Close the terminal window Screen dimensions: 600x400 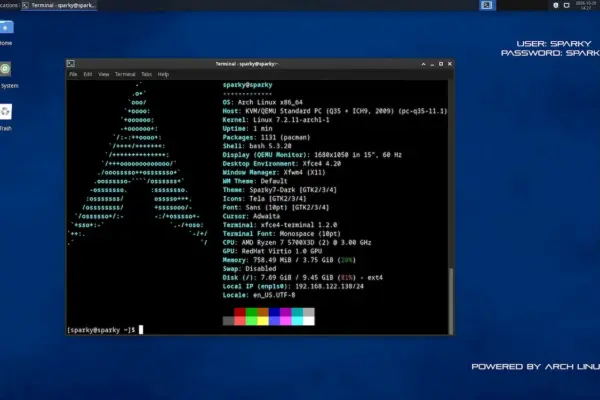coord(450,64)
